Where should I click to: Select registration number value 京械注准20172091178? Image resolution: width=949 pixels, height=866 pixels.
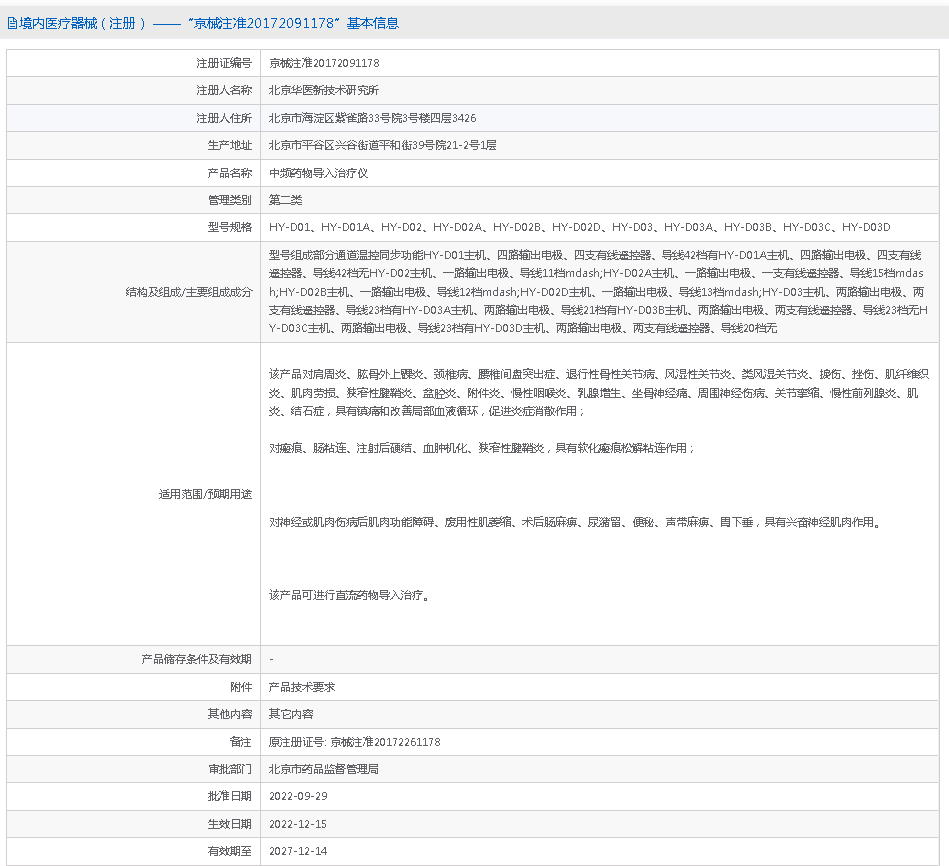[324, 63]
